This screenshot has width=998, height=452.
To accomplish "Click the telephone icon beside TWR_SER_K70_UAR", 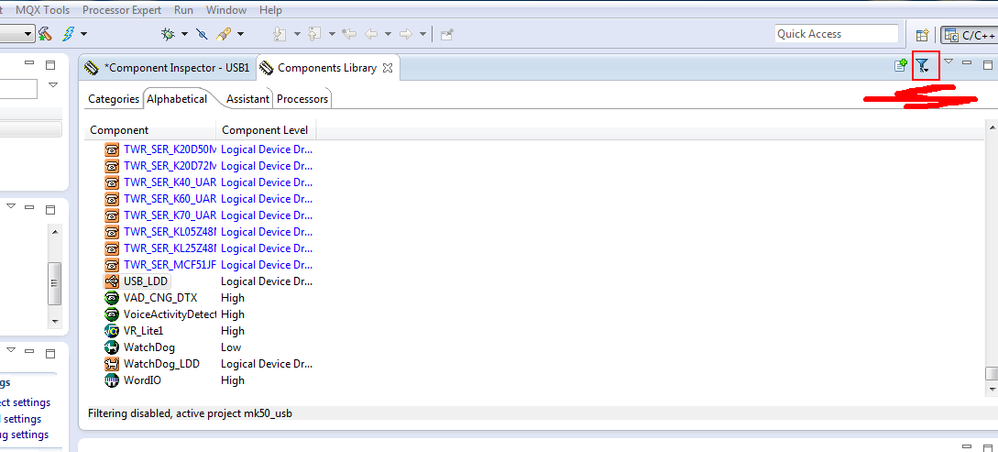I will pos(112,215).
